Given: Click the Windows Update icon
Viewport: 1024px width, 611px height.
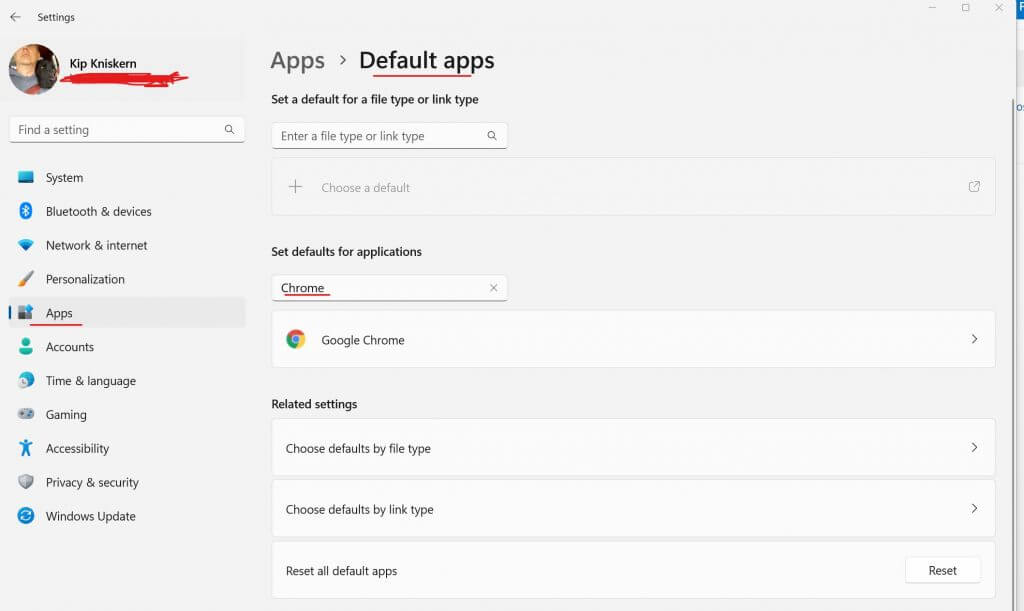Looking at the screenshot, I should tap(26, 516).
